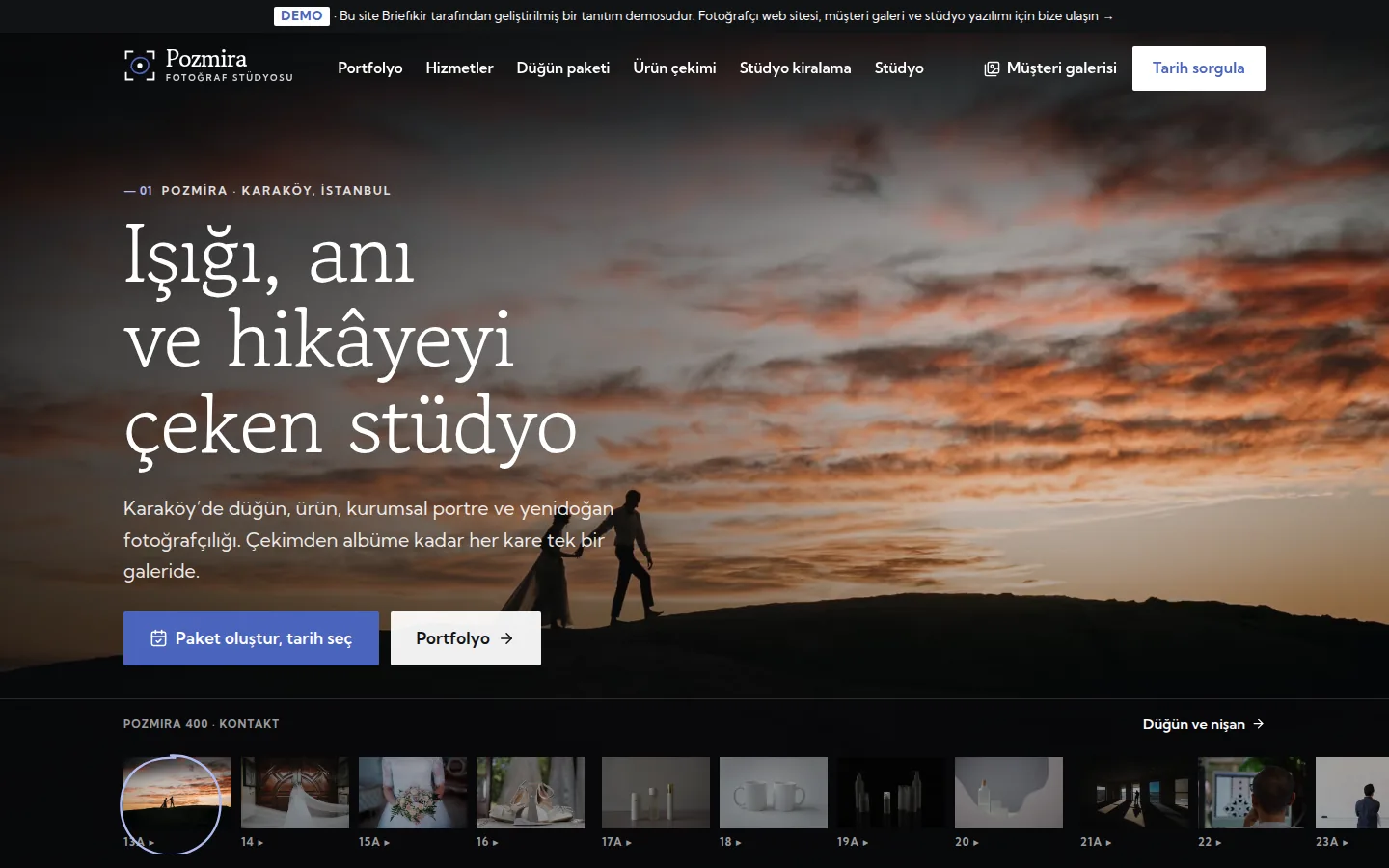The image size is (1389, 868).
Task: Choose the bouquet thumbnail 15A
Action: tap(413, 793)
